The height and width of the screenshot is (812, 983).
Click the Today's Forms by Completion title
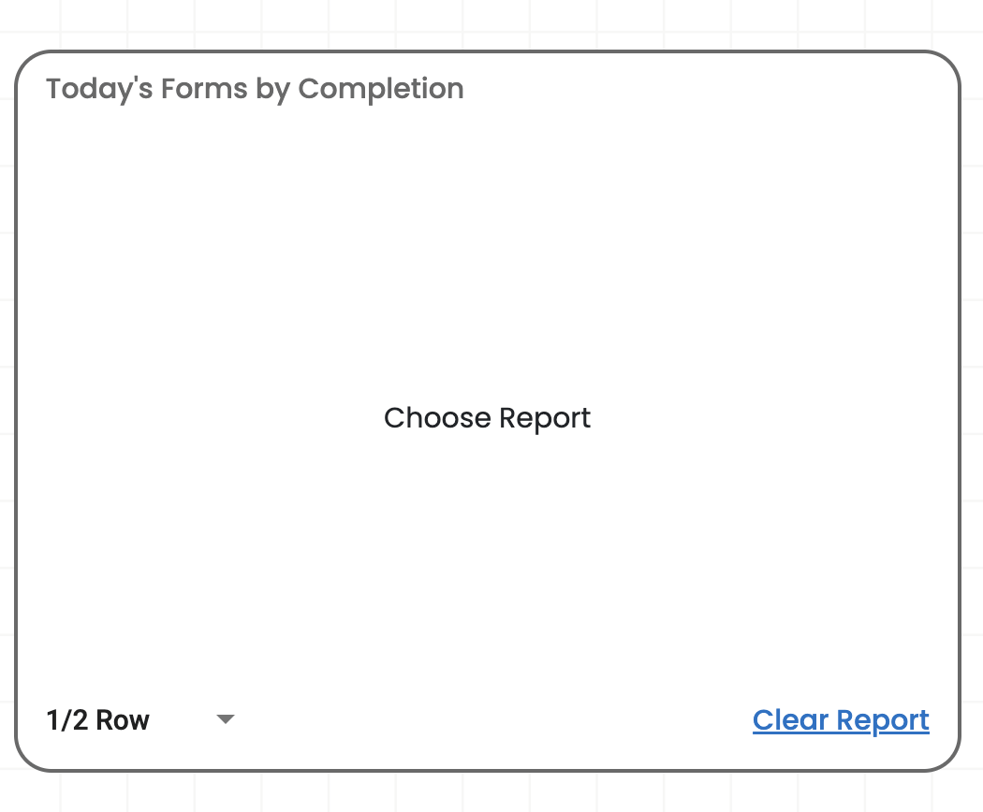pyautogui.click(x=255, y=89)
